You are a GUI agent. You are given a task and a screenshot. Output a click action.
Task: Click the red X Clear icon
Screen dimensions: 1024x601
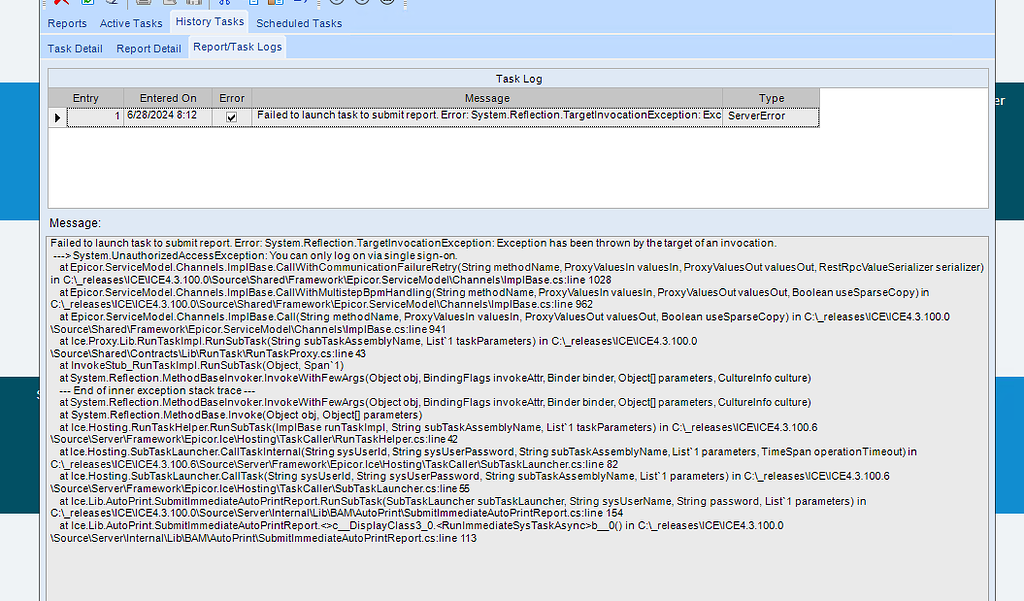point(60,4)
